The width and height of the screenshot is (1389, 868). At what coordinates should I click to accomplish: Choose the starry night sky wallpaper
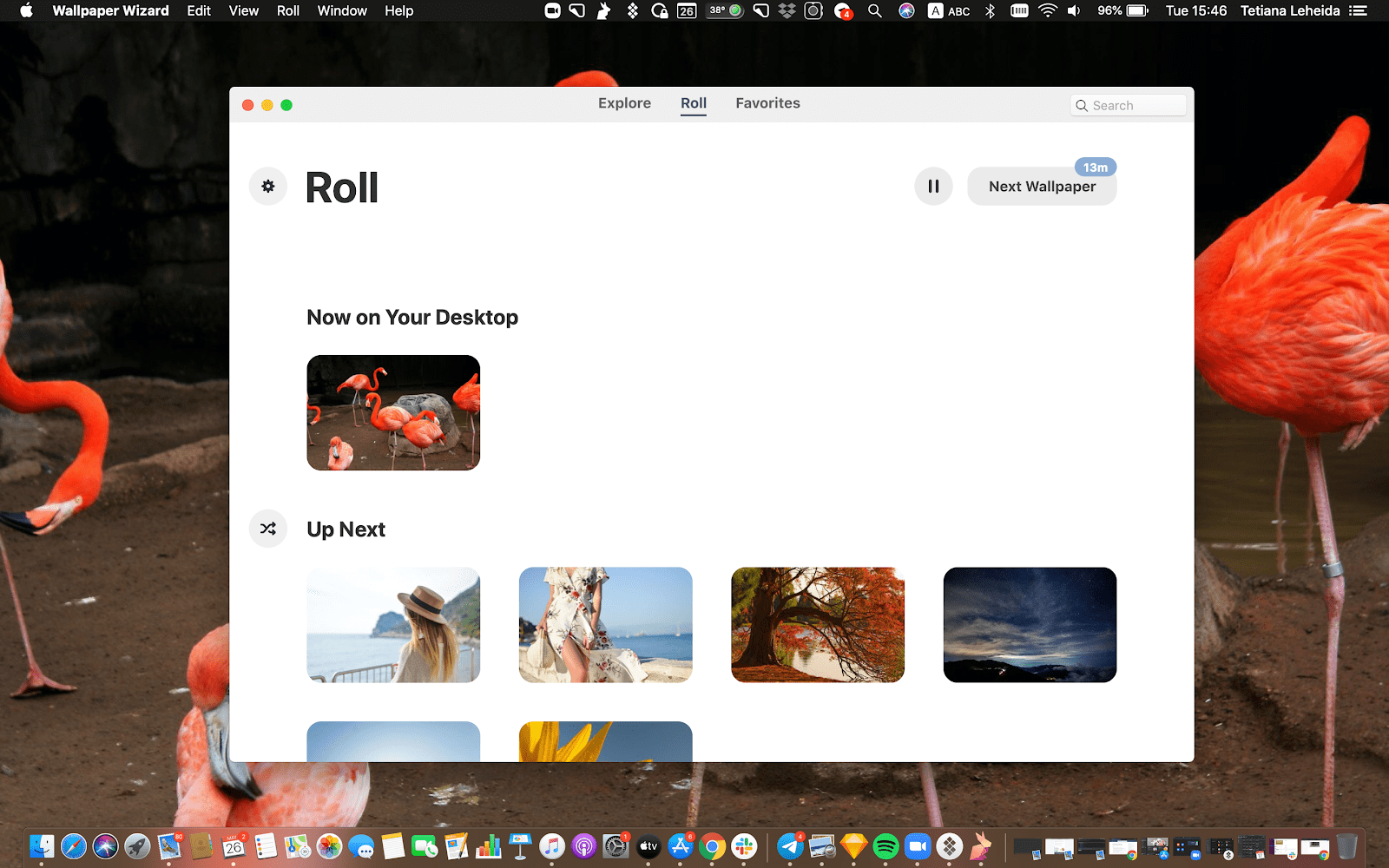tap(1030, 625)
